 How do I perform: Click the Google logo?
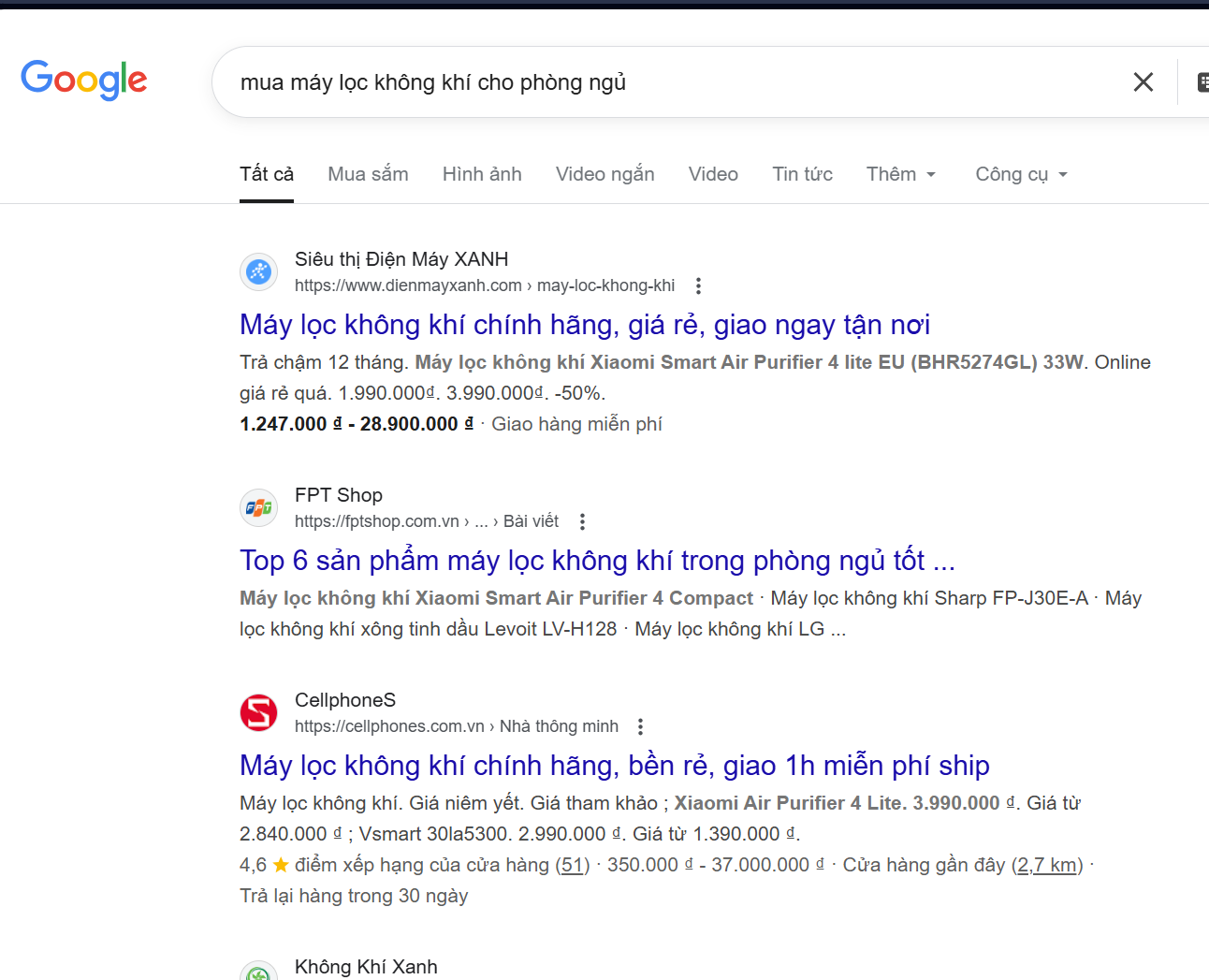pyautogui.click(x=84, y=80)
